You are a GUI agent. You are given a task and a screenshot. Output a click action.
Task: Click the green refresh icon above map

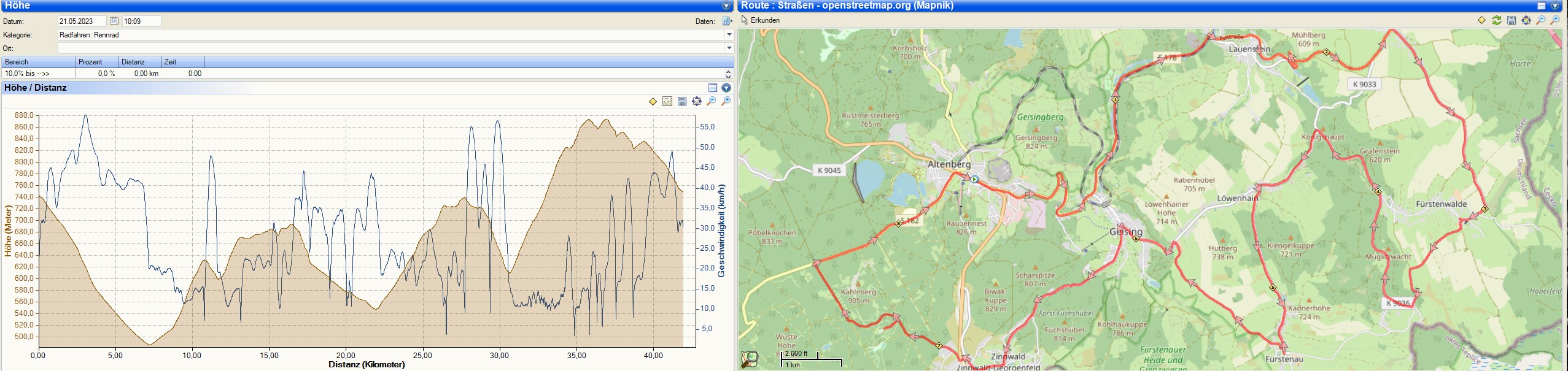pos(1497,20)
